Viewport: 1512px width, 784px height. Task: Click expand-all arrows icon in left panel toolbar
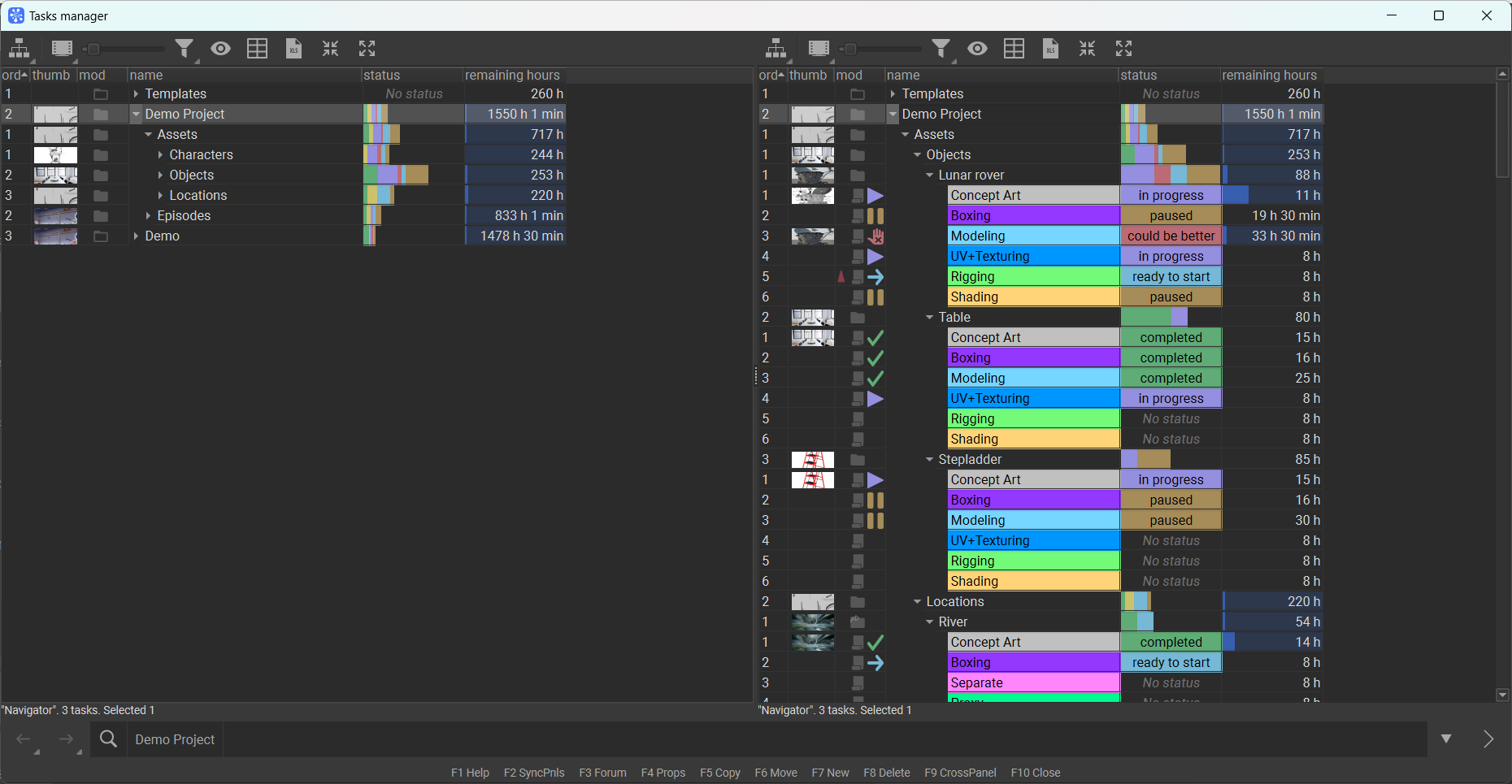coord(367,49)
